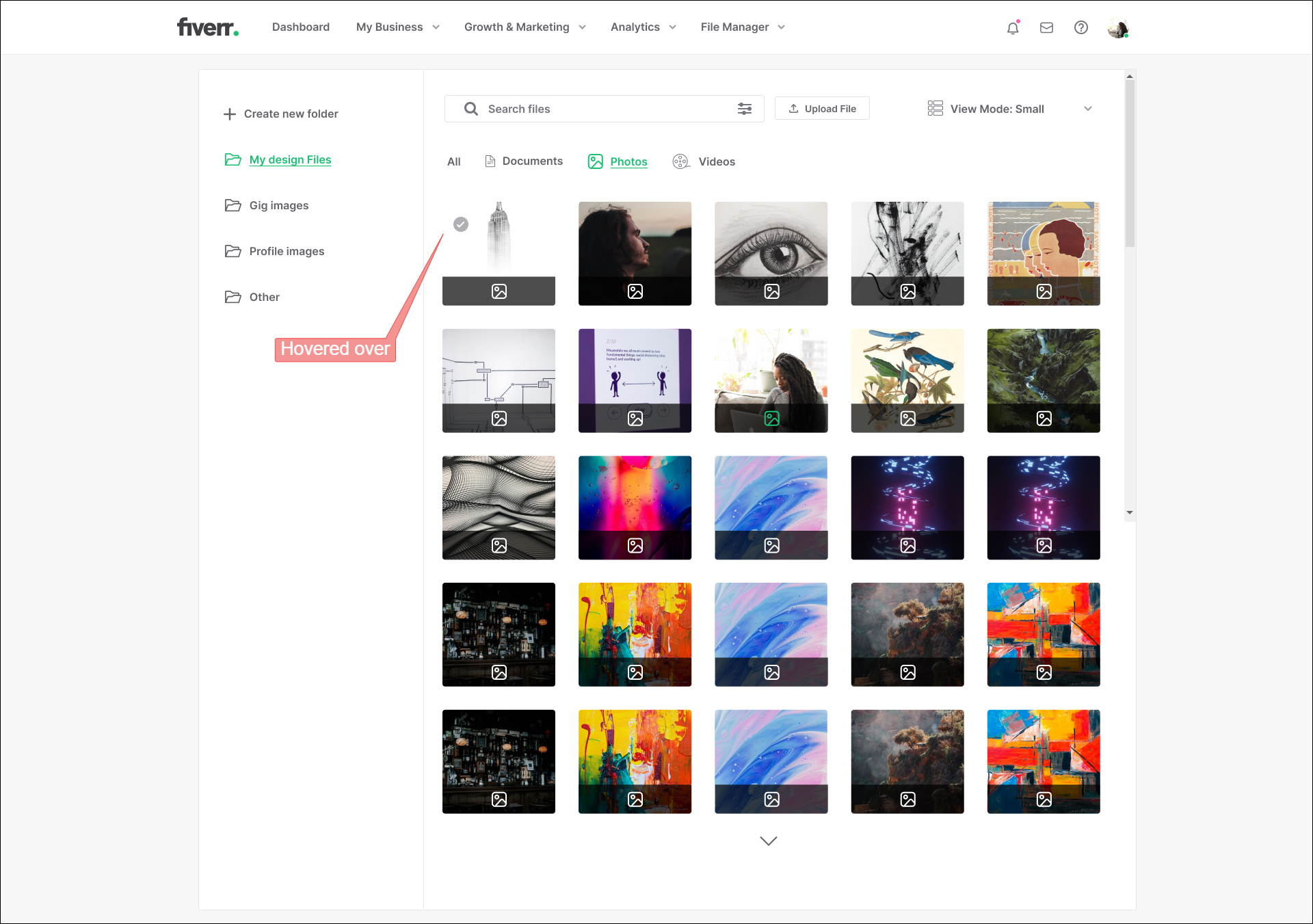1313x924 pixels.
Task: Click the green image icon on woman photo
Action: click(771, 419)
